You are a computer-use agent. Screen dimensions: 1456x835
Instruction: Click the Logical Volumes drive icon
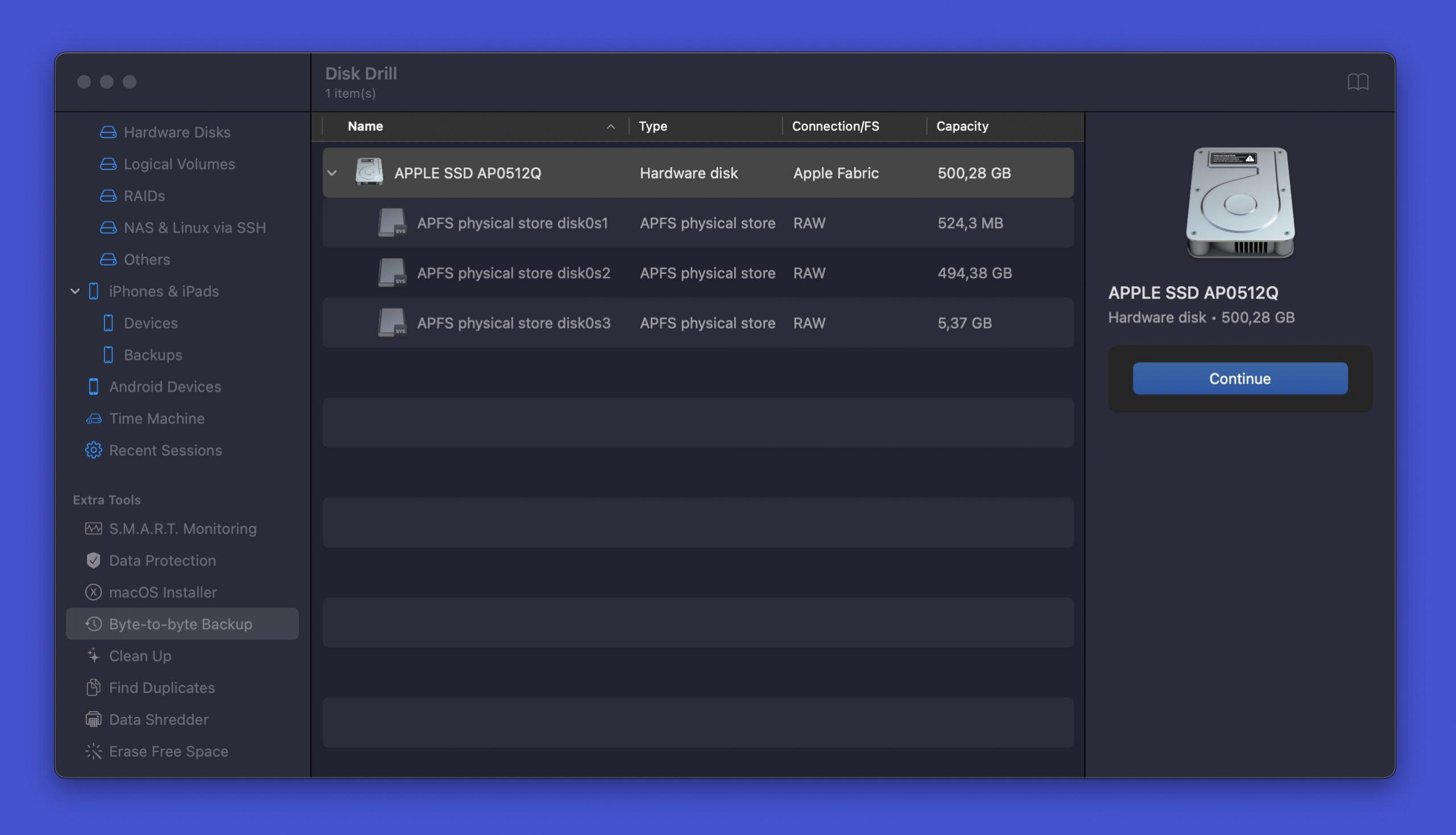(108, 164)
